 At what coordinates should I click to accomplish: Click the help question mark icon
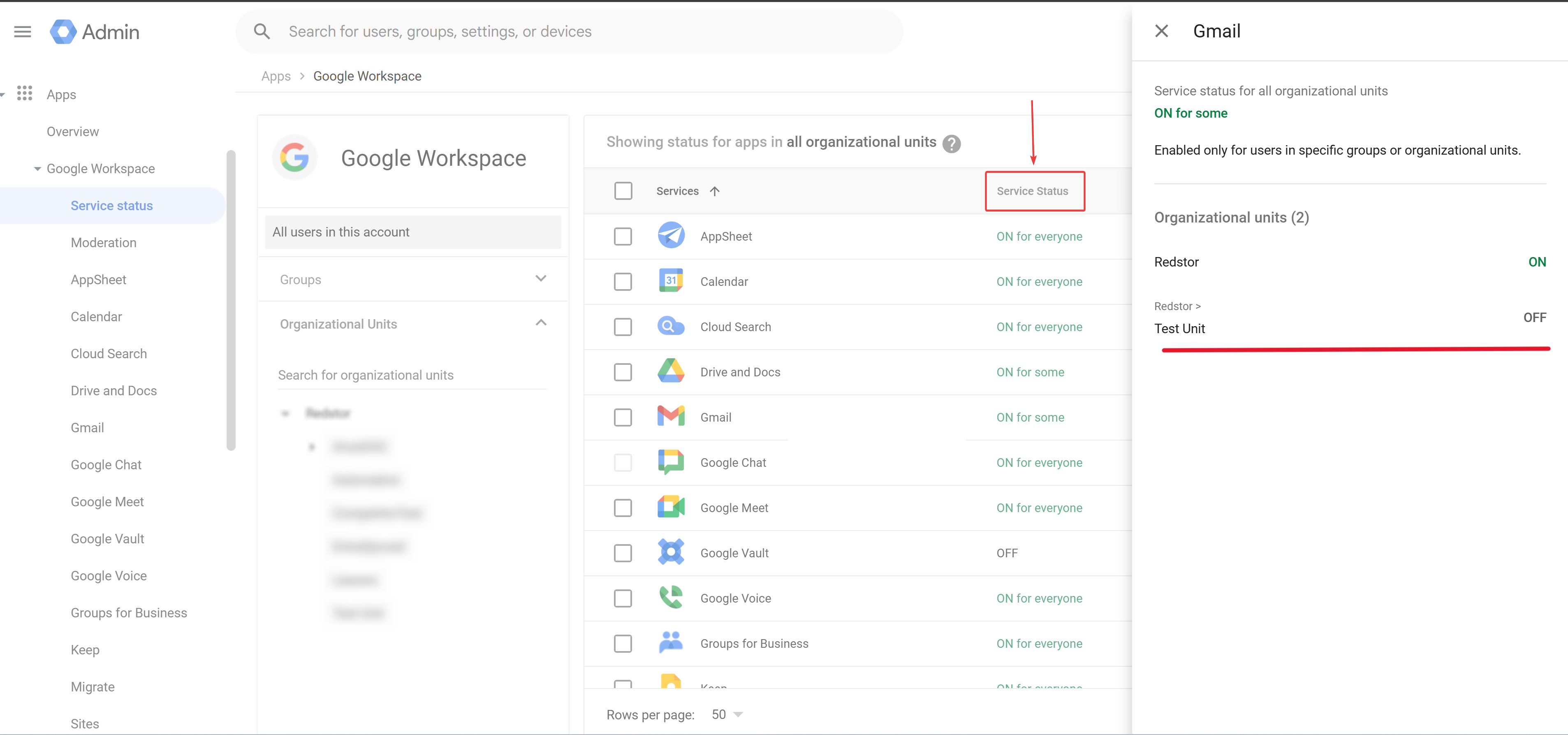(x=952, y=144)
